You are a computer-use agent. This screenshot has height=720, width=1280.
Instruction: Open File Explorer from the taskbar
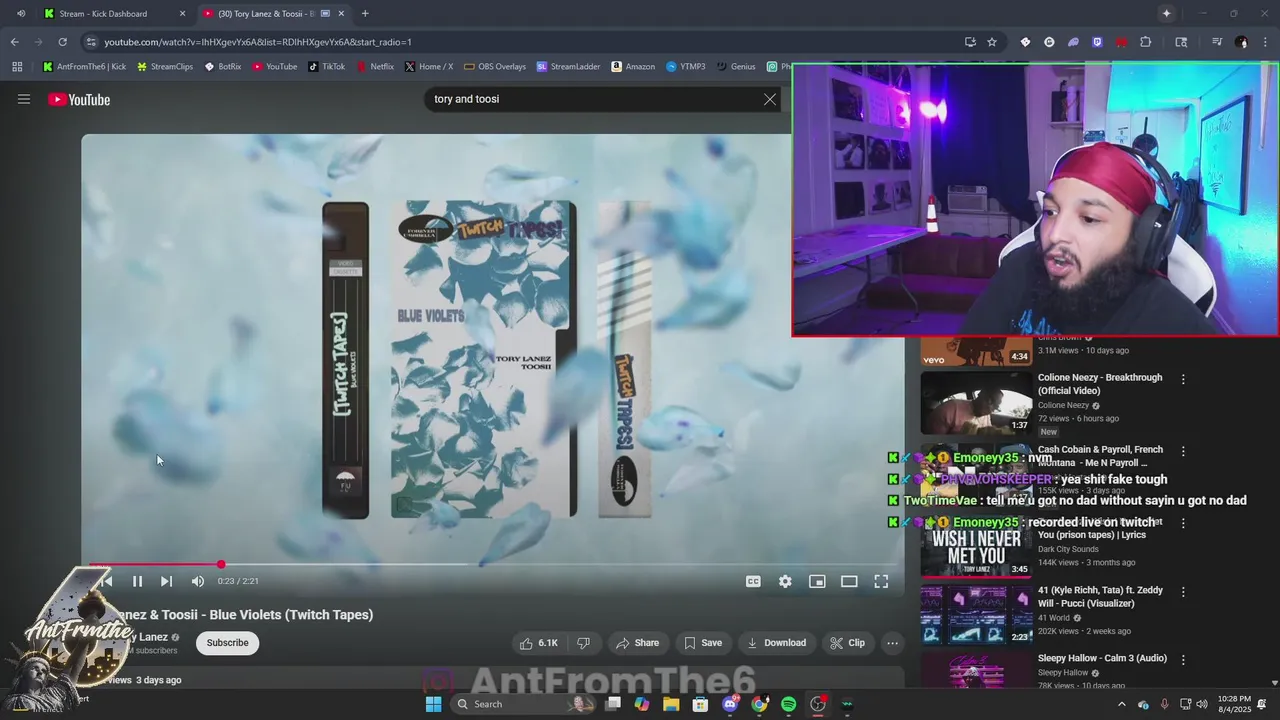pos(671,704)
